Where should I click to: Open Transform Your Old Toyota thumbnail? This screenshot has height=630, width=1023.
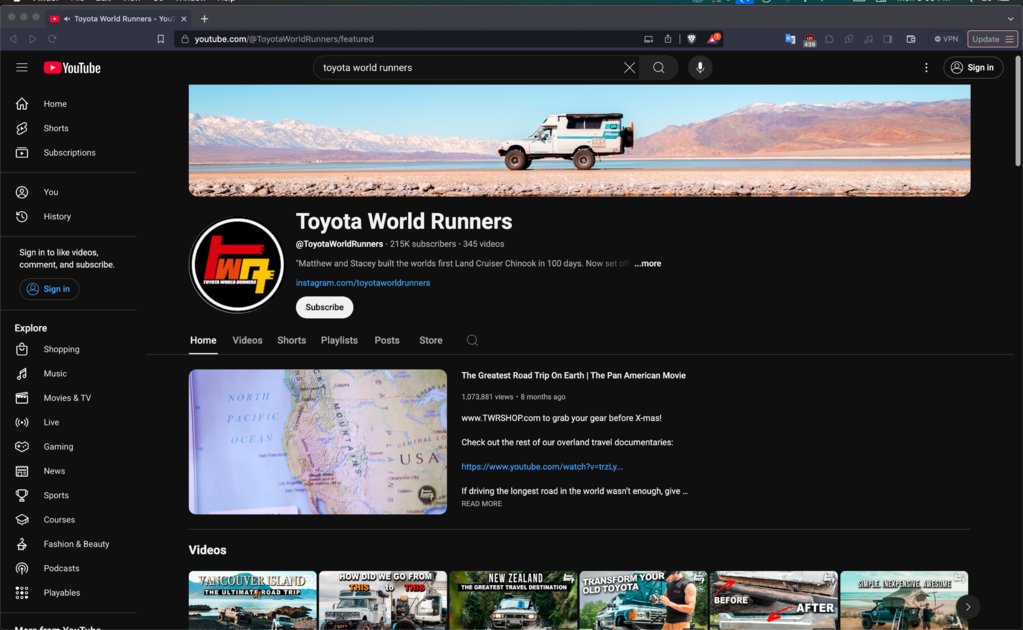coord(643,600)
